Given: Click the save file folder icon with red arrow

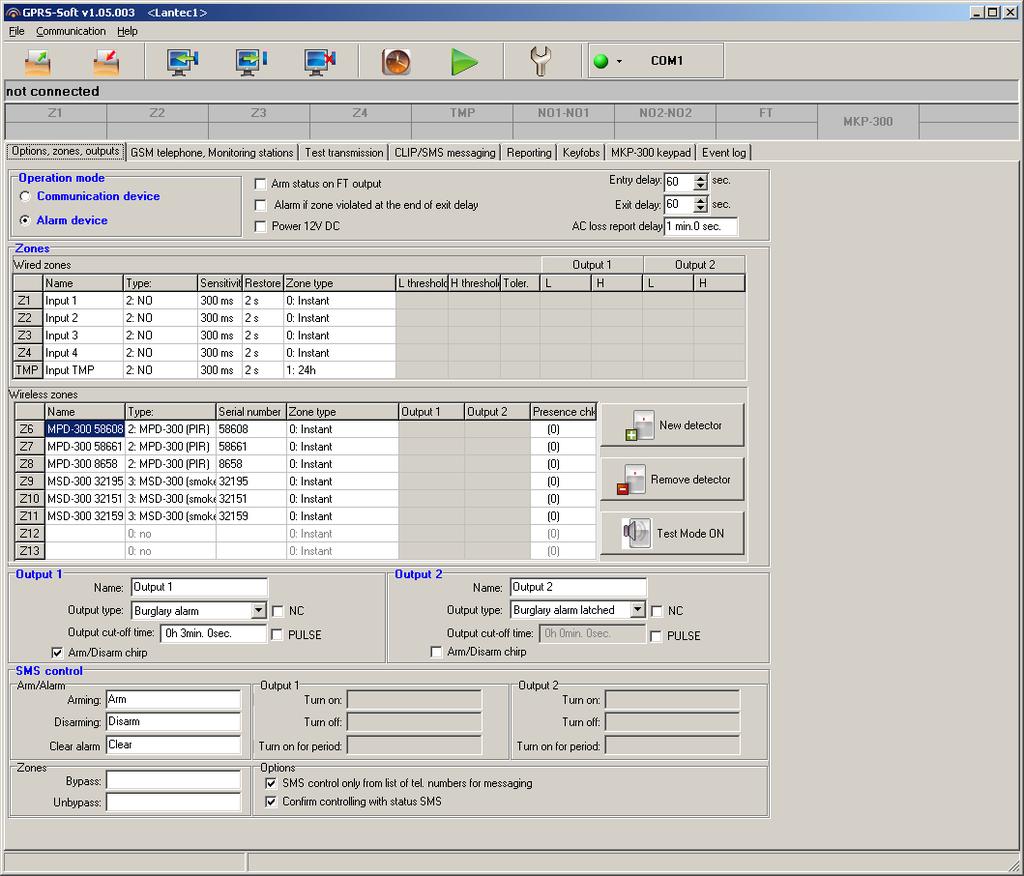Looking at the screenshot, I should tap(106, 61).
